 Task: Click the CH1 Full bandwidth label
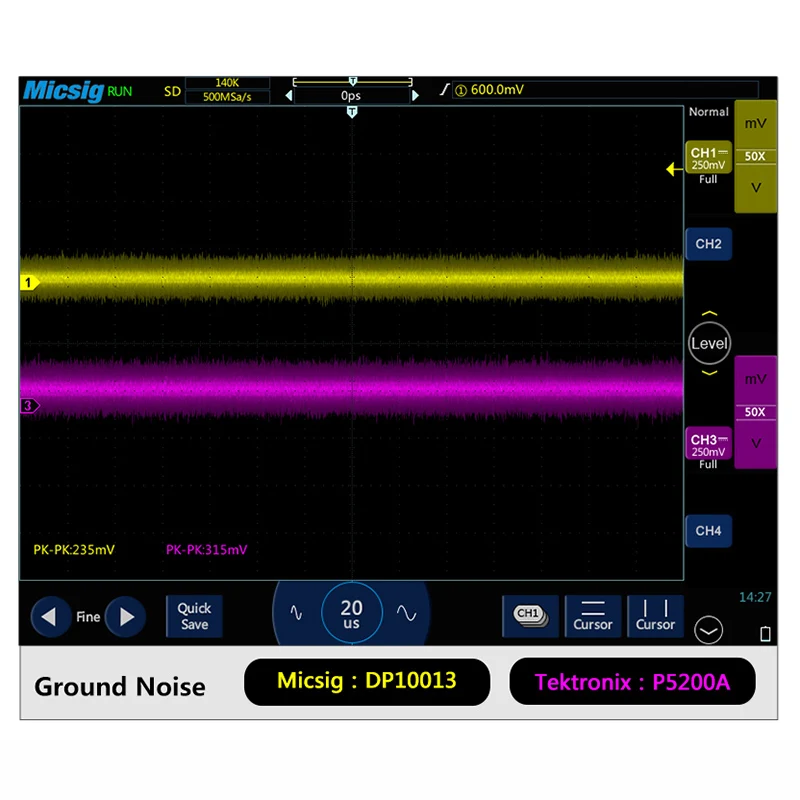(708, 179)
